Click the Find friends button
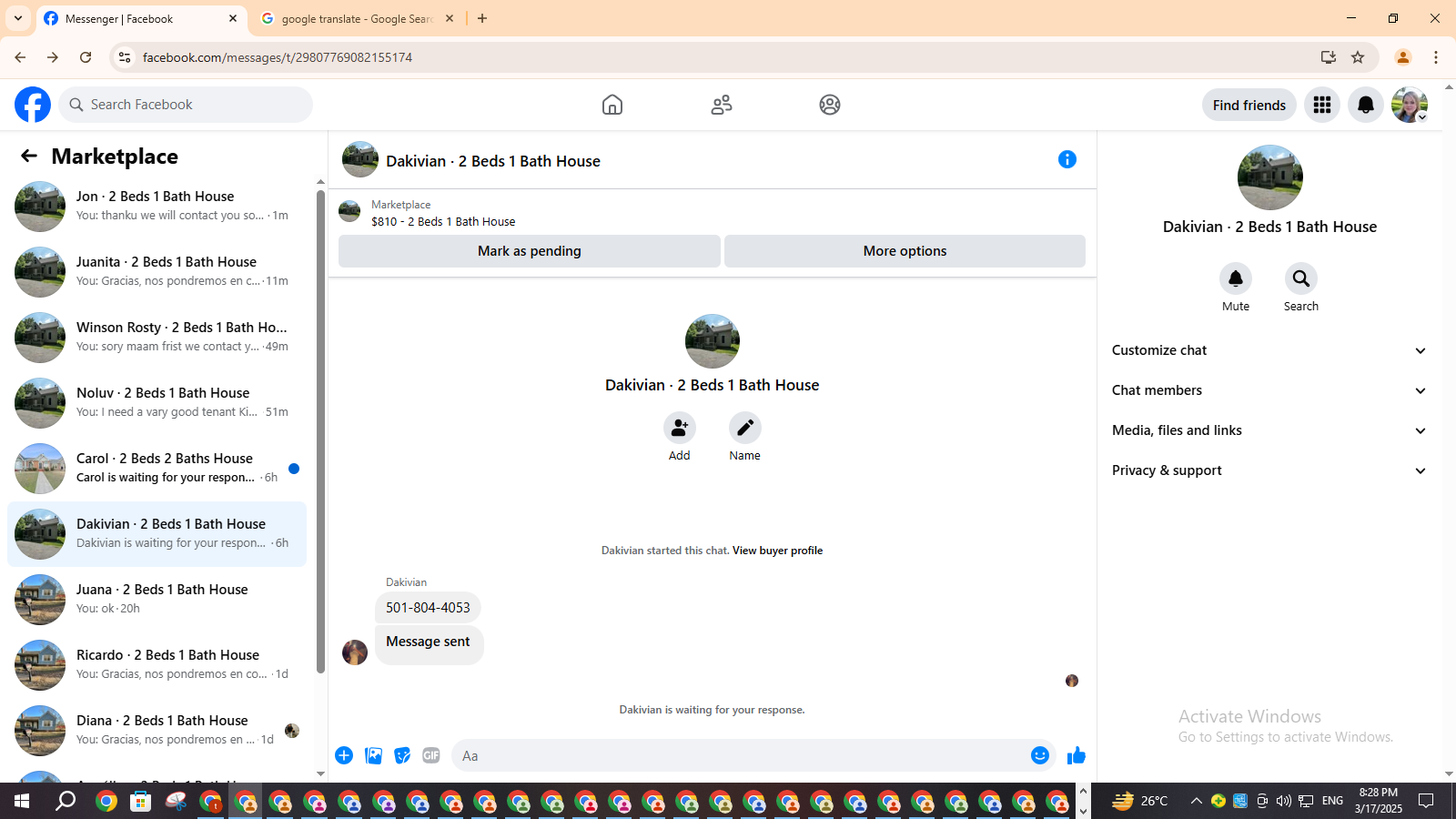Viewport: 1456px width, 819px height. pyautogui.click(x=1249, y=105)
